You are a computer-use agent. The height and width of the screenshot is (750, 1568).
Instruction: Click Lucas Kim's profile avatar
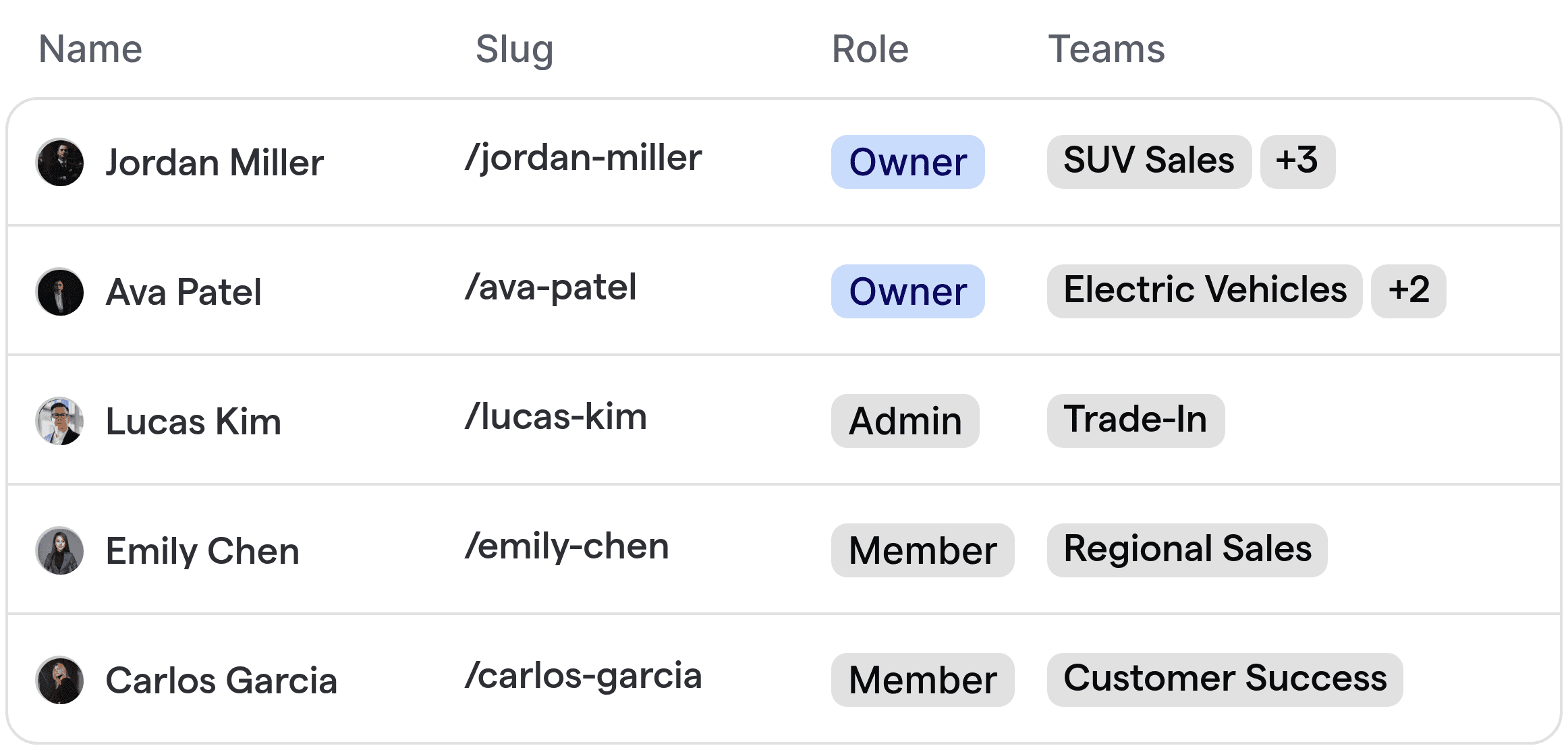[60, 421]
